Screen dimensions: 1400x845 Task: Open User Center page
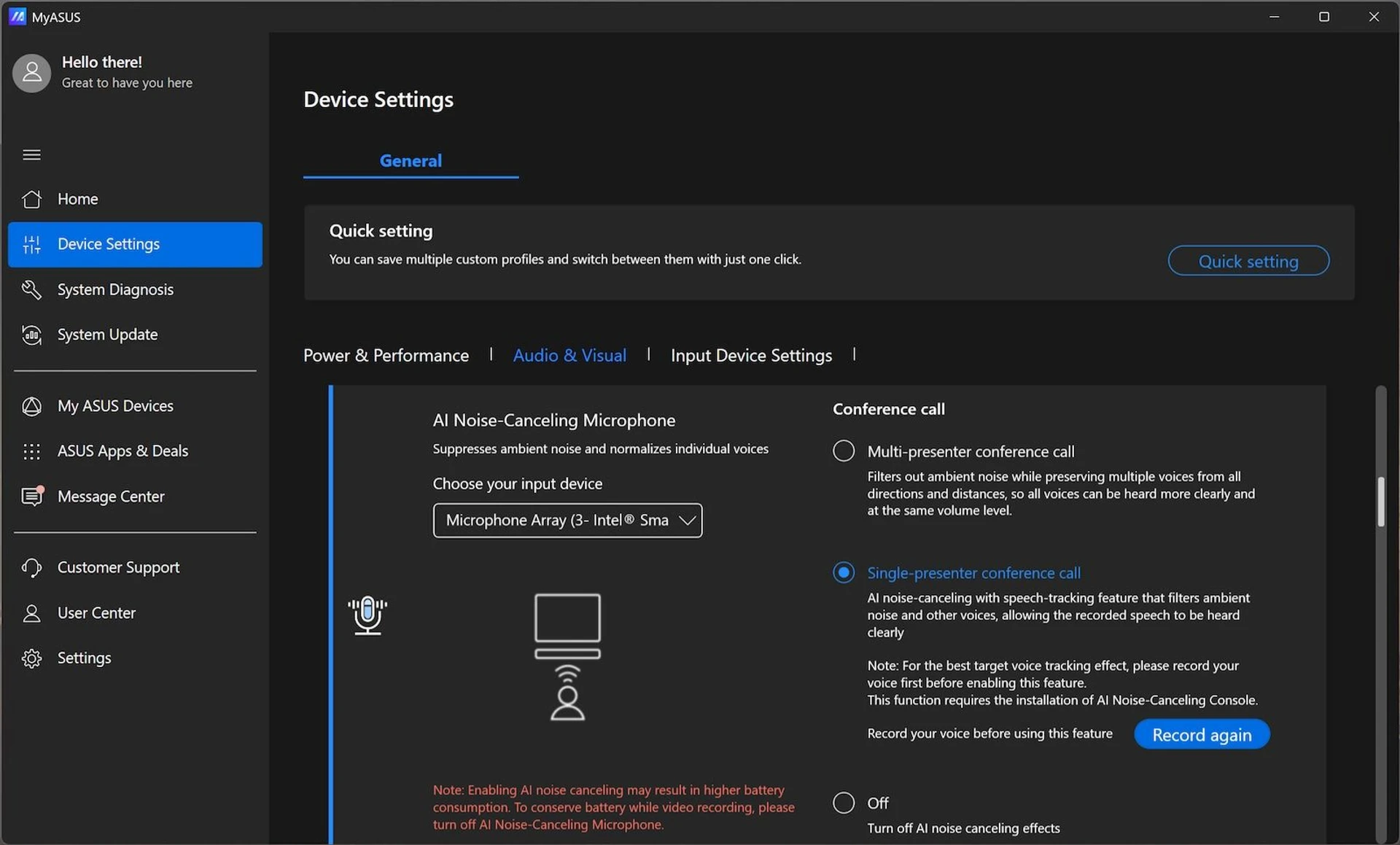click(135, 613)
